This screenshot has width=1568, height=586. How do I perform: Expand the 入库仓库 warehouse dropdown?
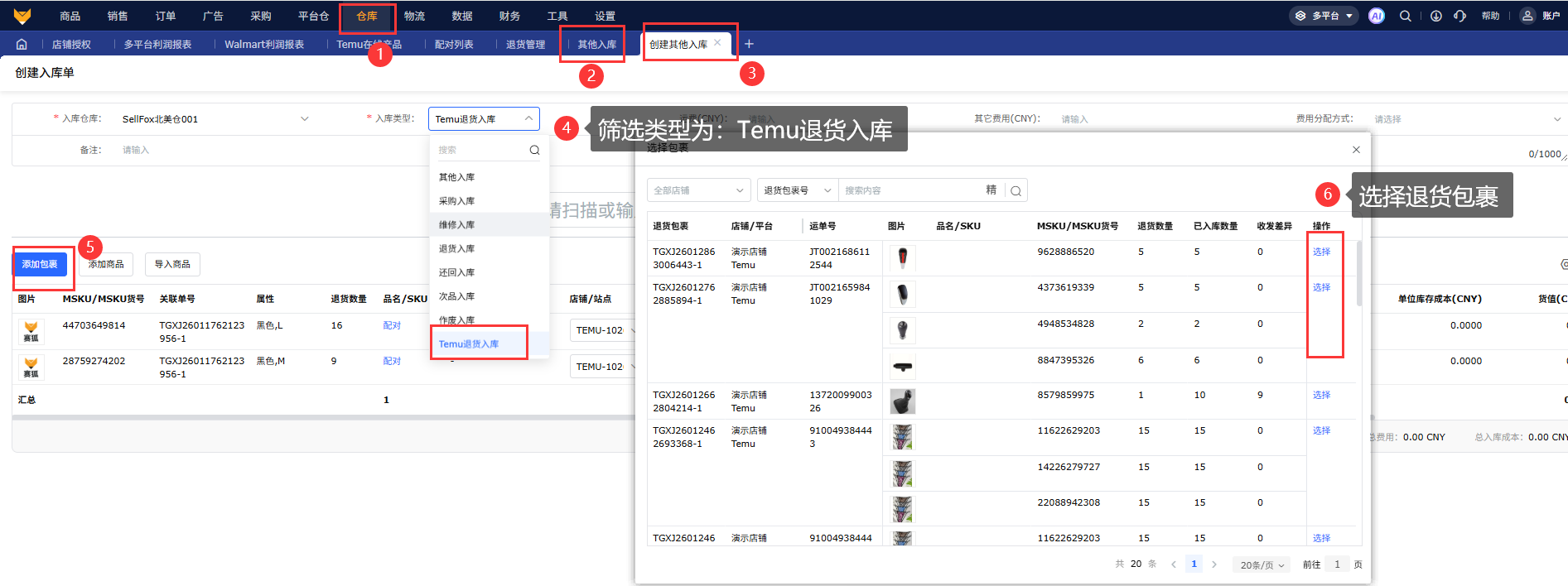click(304, 119)
